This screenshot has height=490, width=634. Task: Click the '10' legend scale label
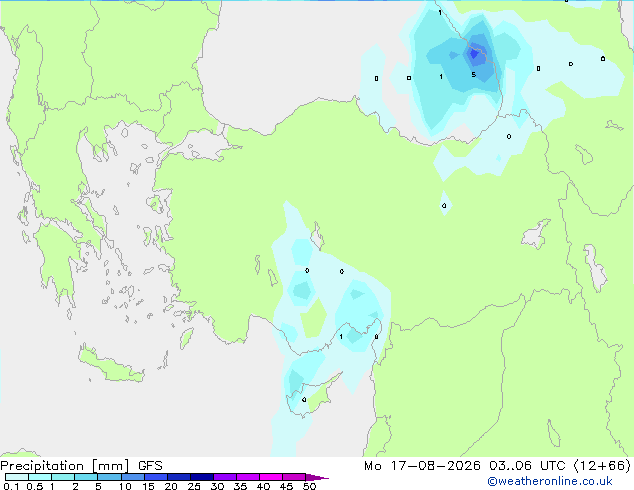[x=125, y=486]
